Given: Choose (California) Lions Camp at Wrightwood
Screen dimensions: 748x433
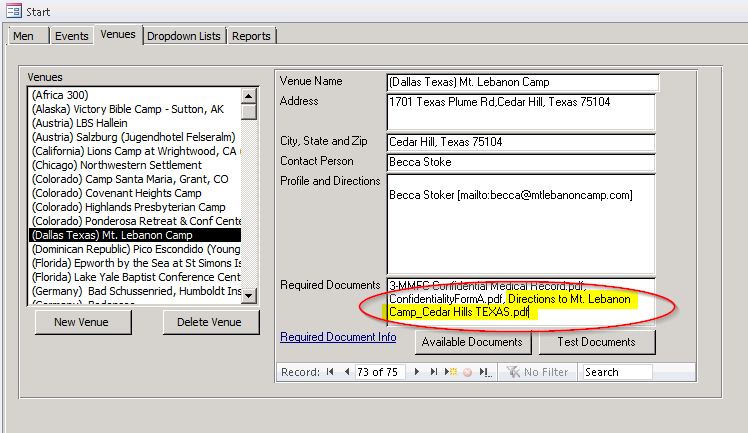Looking at the screenshot, I should click(135, 151).
